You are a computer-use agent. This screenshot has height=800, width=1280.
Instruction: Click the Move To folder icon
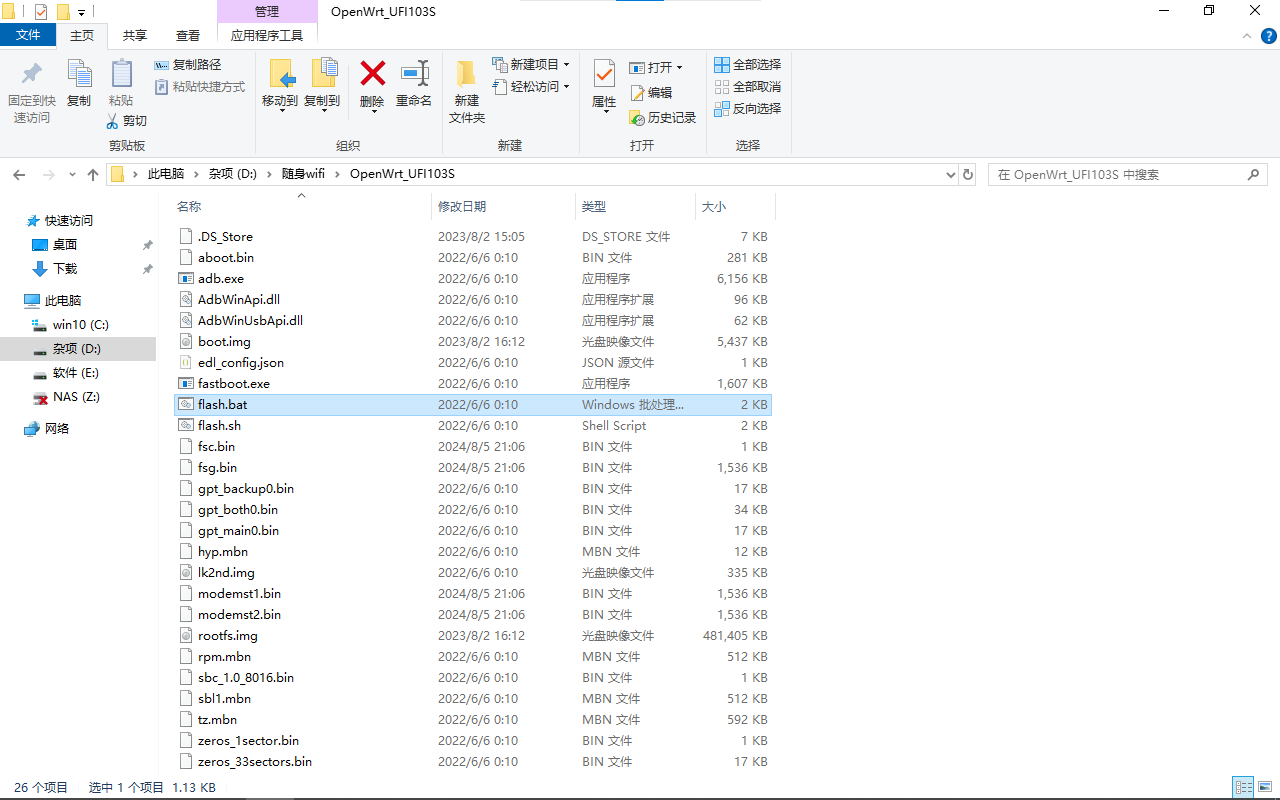pos(280,75)
